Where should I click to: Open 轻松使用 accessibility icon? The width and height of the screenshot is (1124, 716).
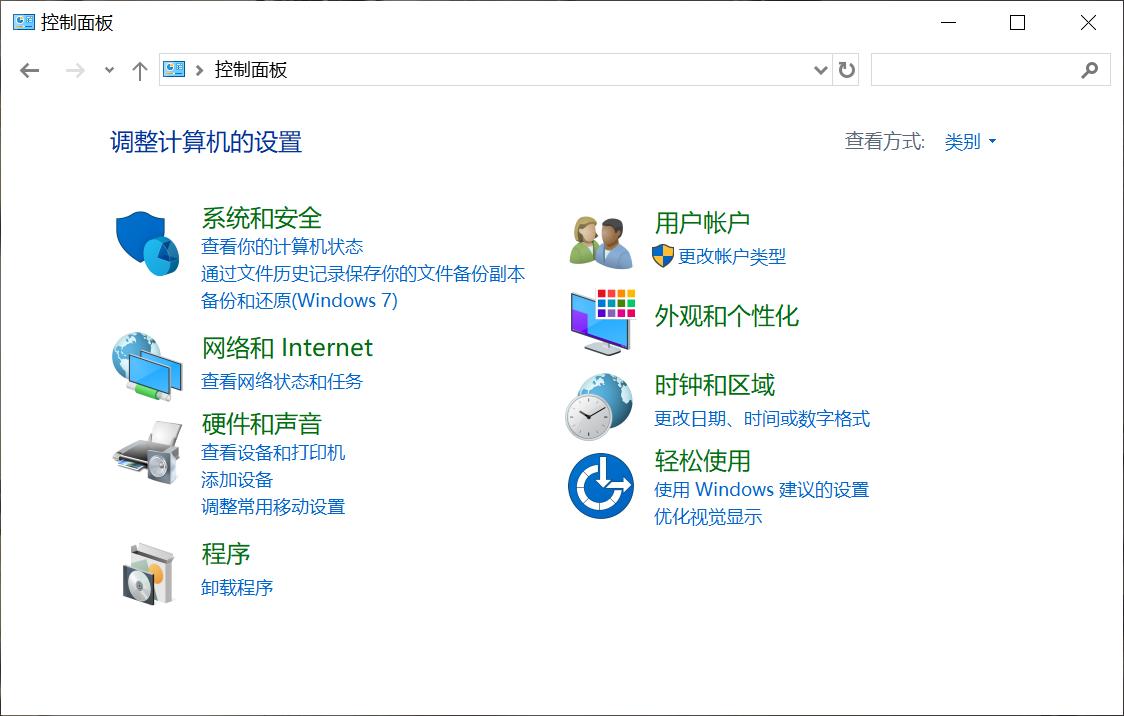tap(599, 486)
